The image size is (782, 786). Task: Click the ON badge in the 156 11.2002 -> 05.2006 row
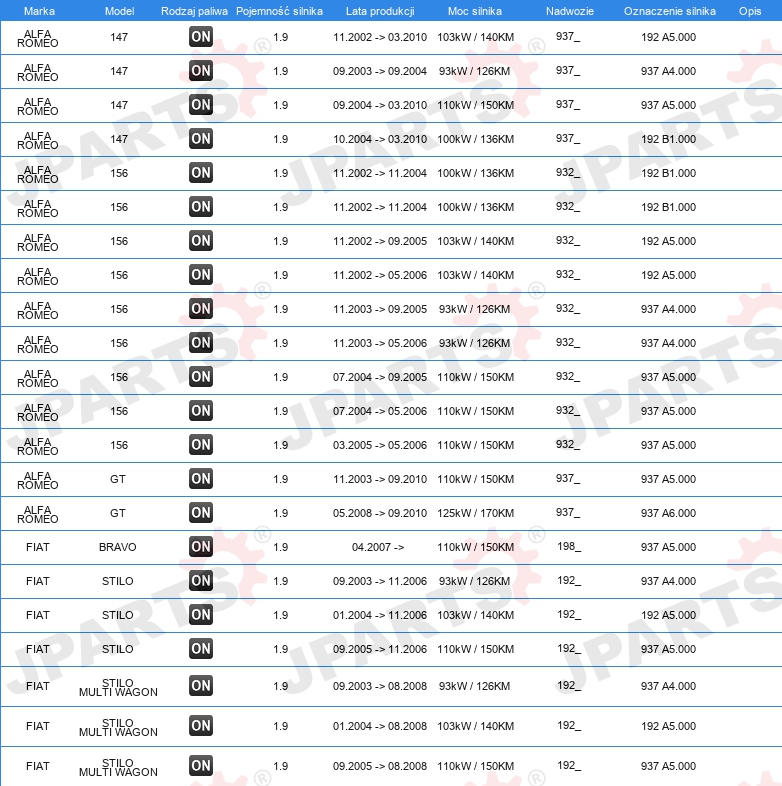click(201, 275)
